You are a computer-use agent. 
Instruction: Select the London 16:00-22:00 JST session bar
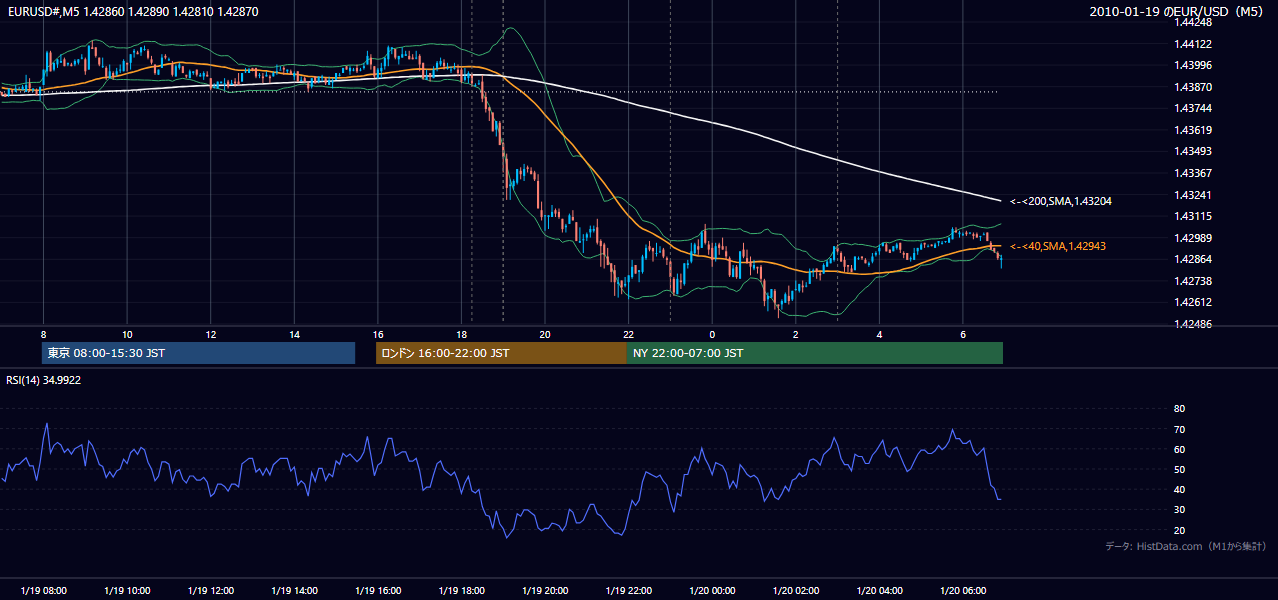[x=501, y=353]
